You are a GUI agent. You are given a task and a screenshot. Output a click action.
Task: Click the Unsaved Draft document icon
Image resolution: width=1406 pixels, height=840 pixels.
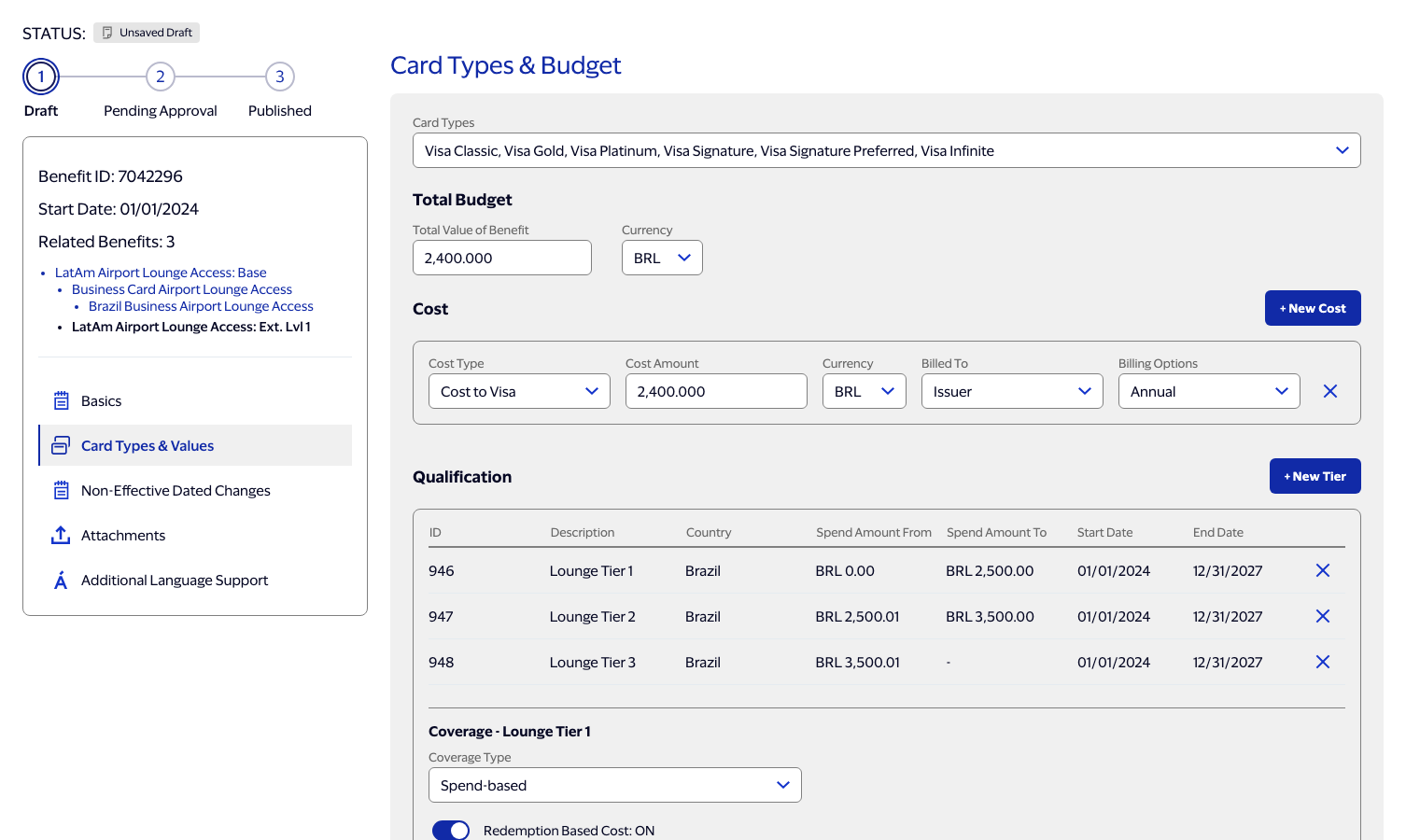click(x=107, y=33)
